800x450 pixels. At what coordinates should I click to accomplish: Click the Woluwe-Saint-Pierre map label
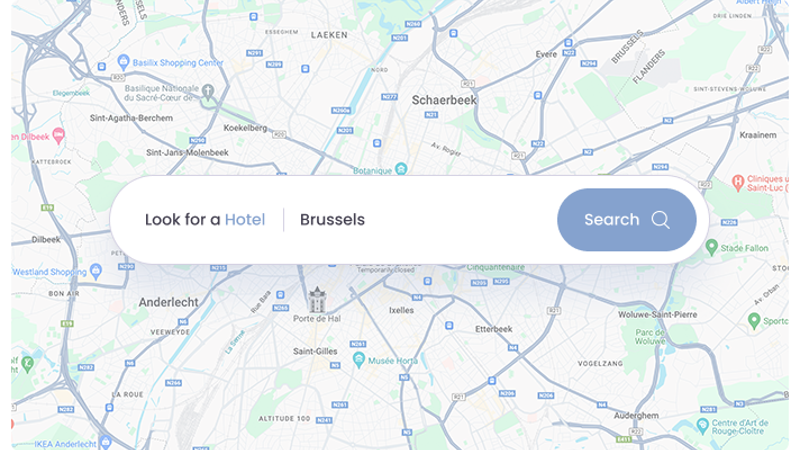[x=658, y=314]
